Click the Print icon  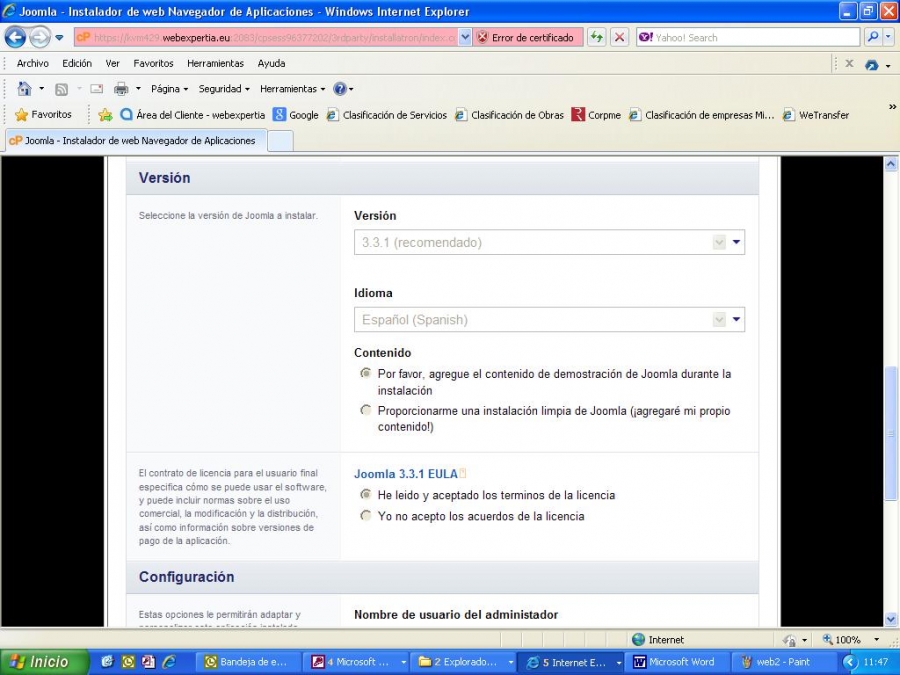pyautogui.click(x=121, y=89)
